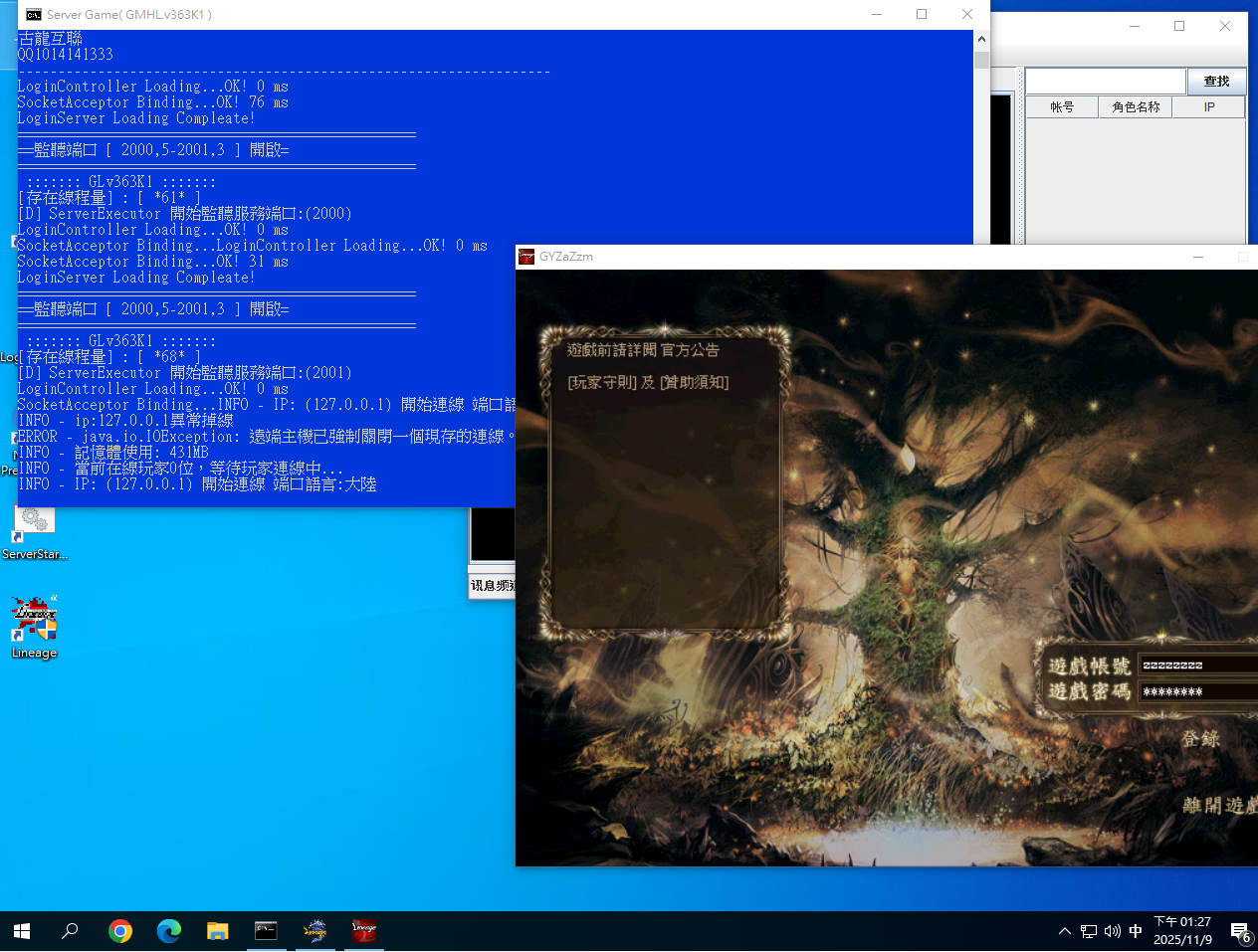The height and width of the screenshot is (952, 1258).
Task: Click the 記憶體使用: 431MB log line
Action: pos(113,453)
